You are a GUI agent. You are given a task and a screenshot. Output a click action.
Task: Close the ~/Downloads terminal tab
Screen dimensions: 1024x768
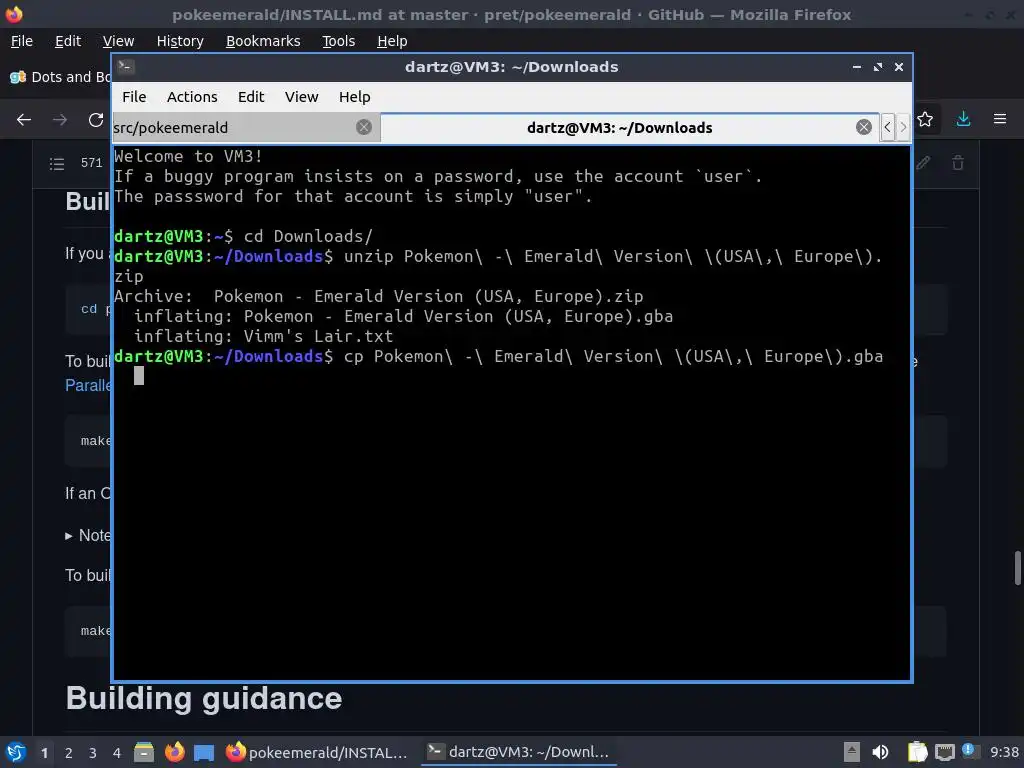point(863,127)
